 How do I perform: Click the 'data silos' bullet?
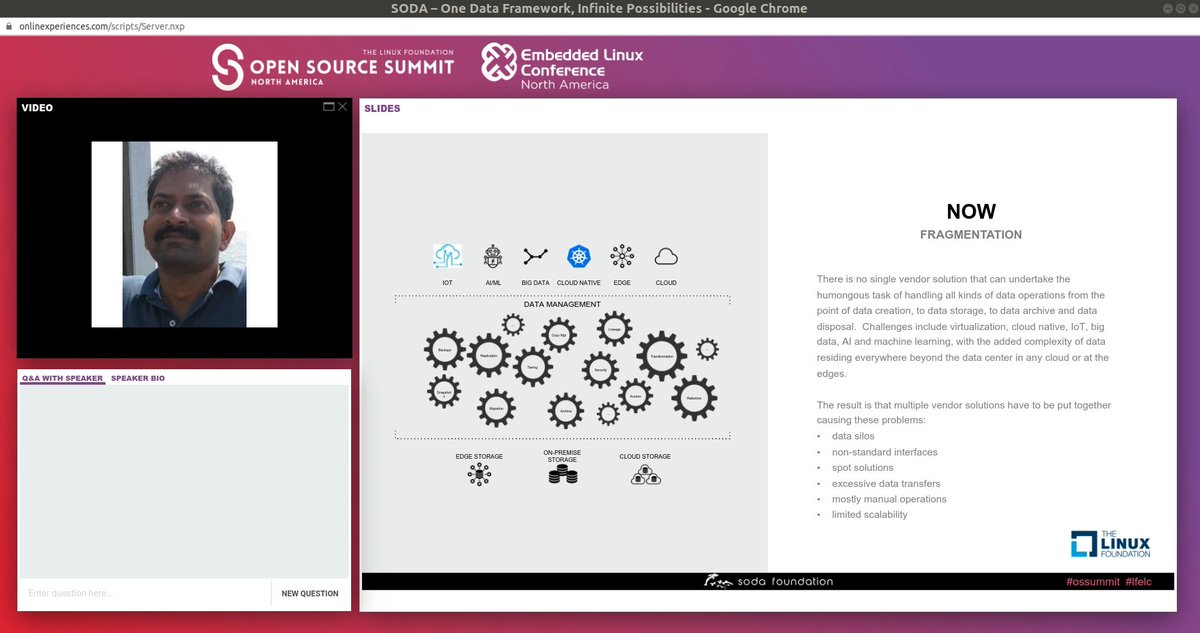click(x=854, y=436)
